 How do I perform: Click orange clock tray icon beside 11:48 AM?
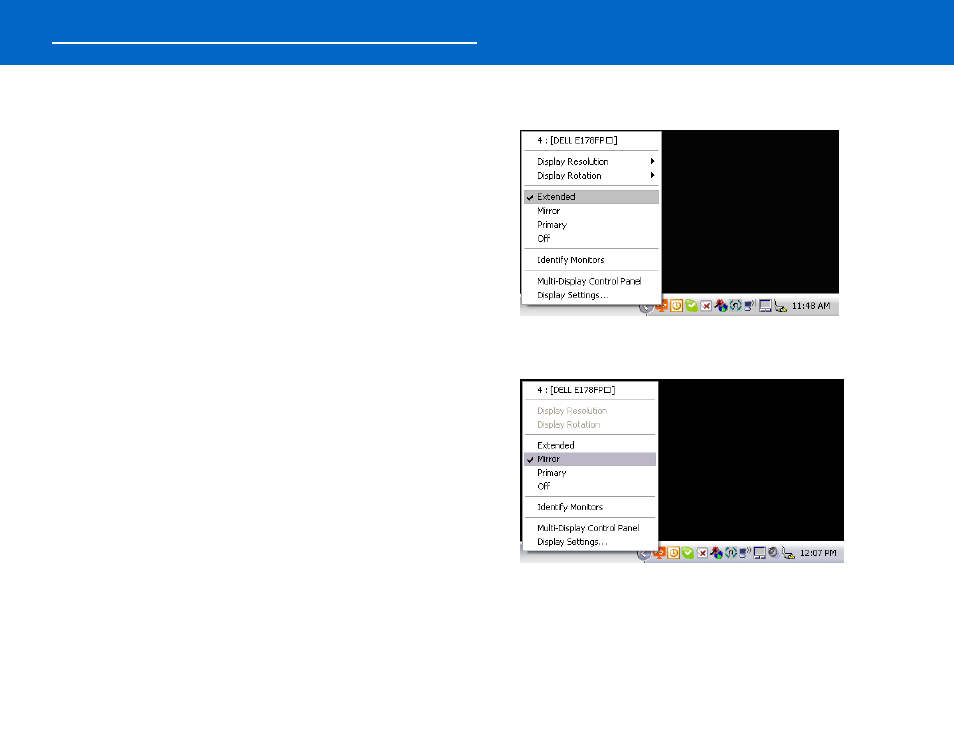pos(676,305)
